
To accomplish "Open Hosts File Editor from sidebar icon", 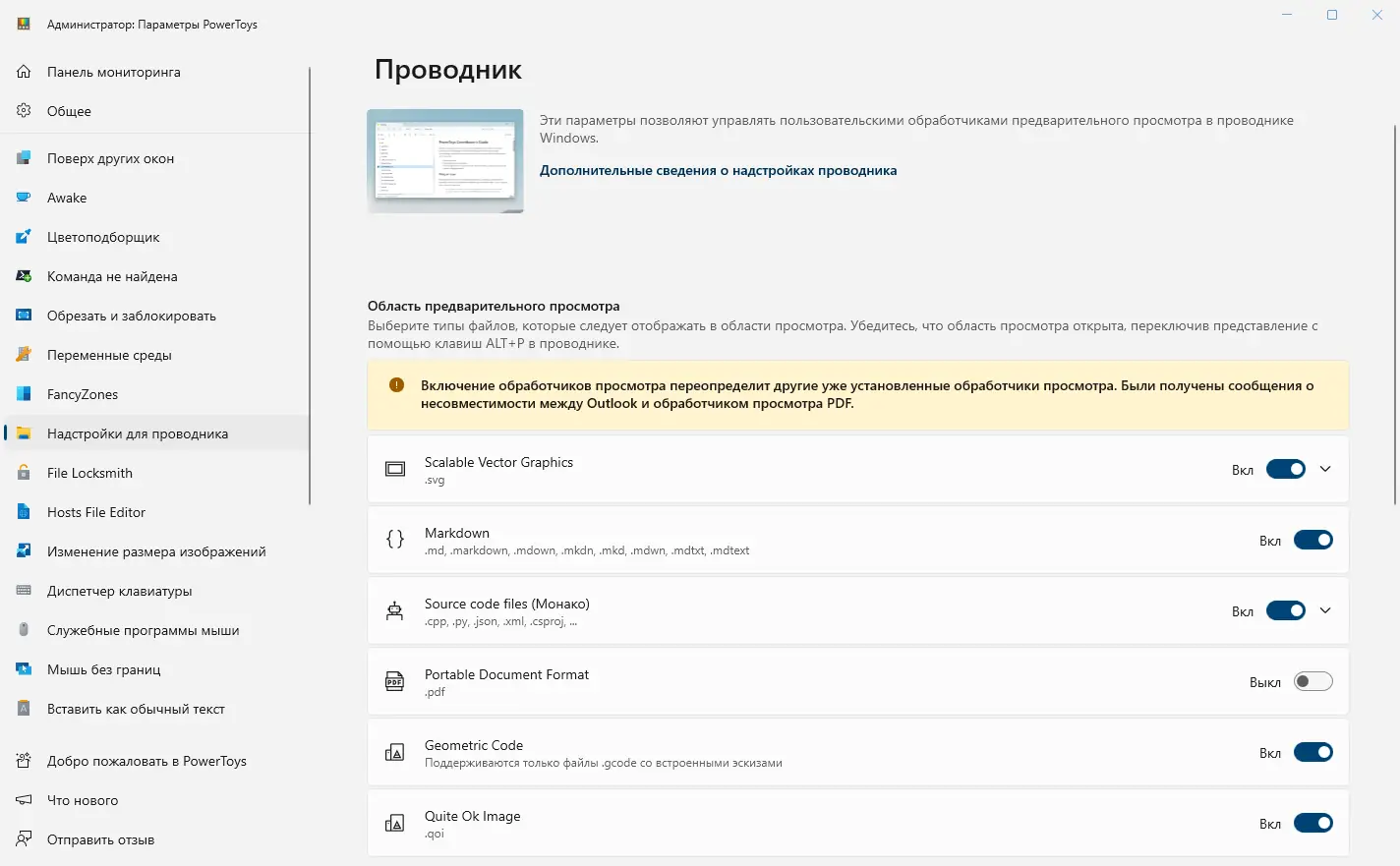I will [x=23, y=512].
